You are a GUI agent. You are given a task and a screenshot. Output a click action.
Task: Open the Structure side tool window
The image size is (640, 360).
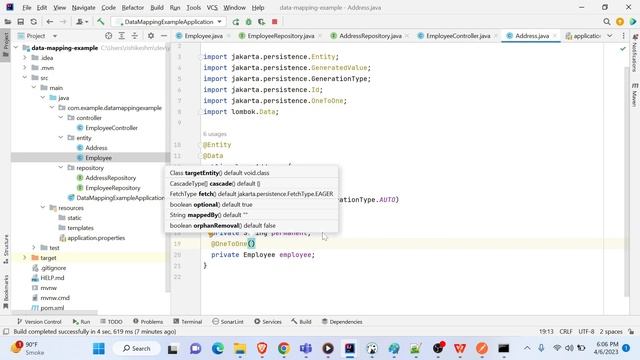pyautogui.click(x=6, y=249)
